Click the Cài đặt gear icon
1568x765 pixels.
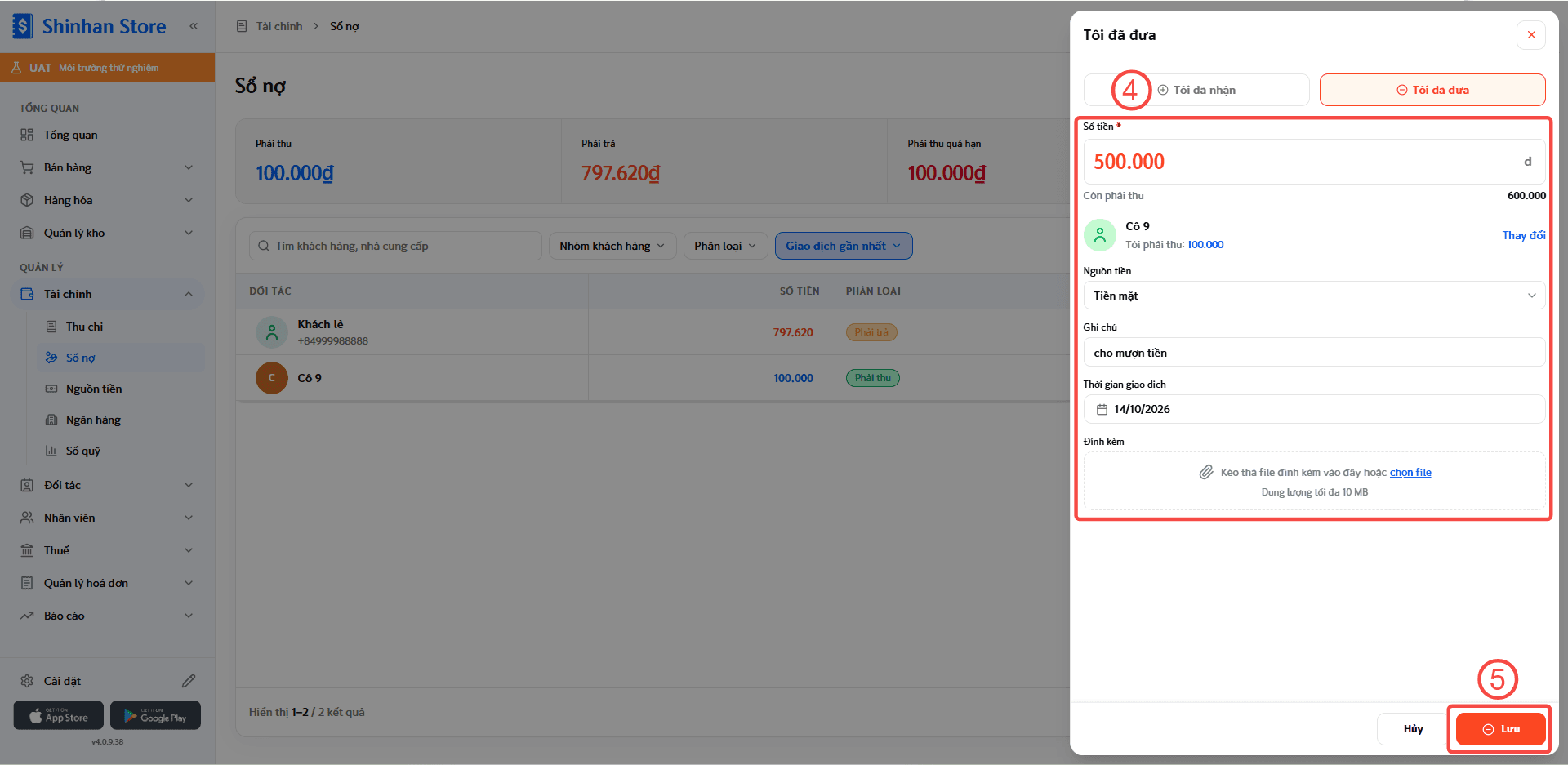[x=27, y=681]
